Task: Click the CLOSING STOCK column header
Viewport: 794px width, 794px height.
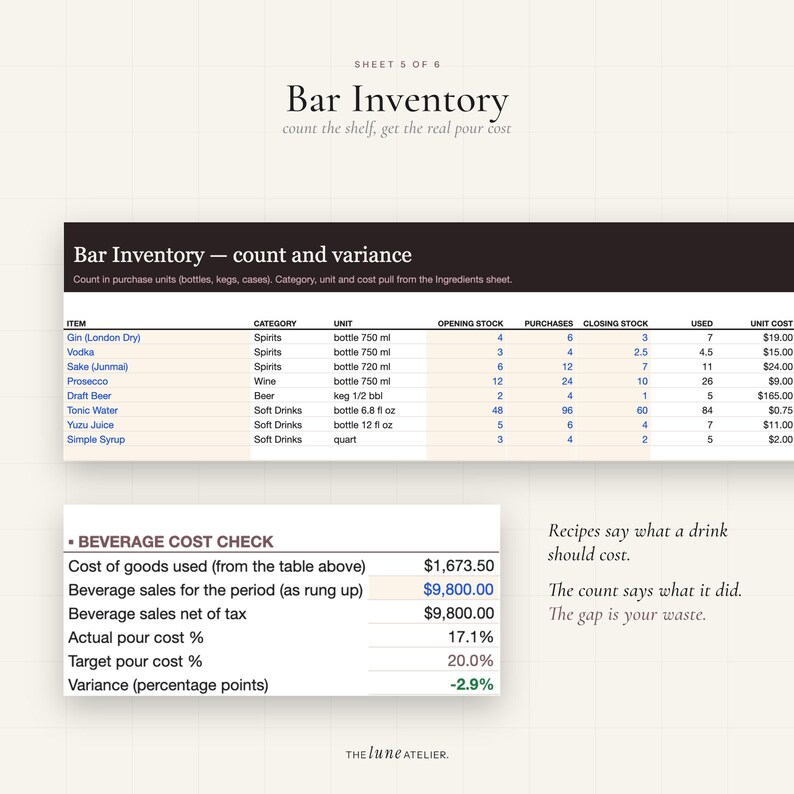Action: tap(615, 324)
